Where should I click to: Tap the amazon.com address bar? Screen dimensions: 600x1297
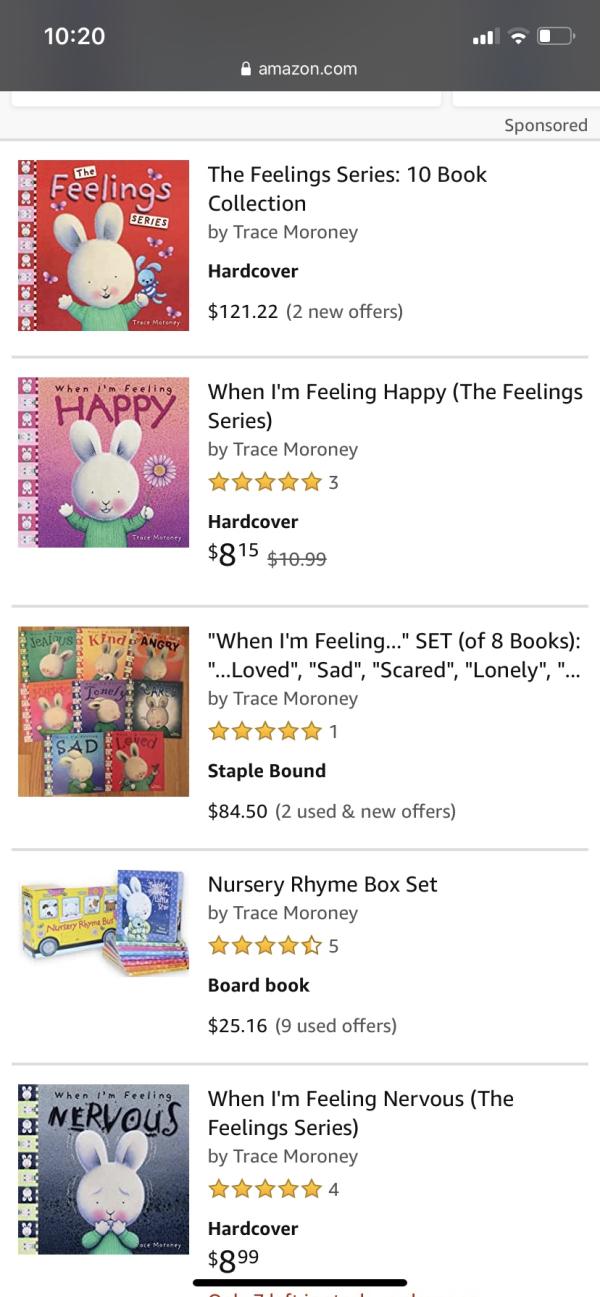pos(307,69)
